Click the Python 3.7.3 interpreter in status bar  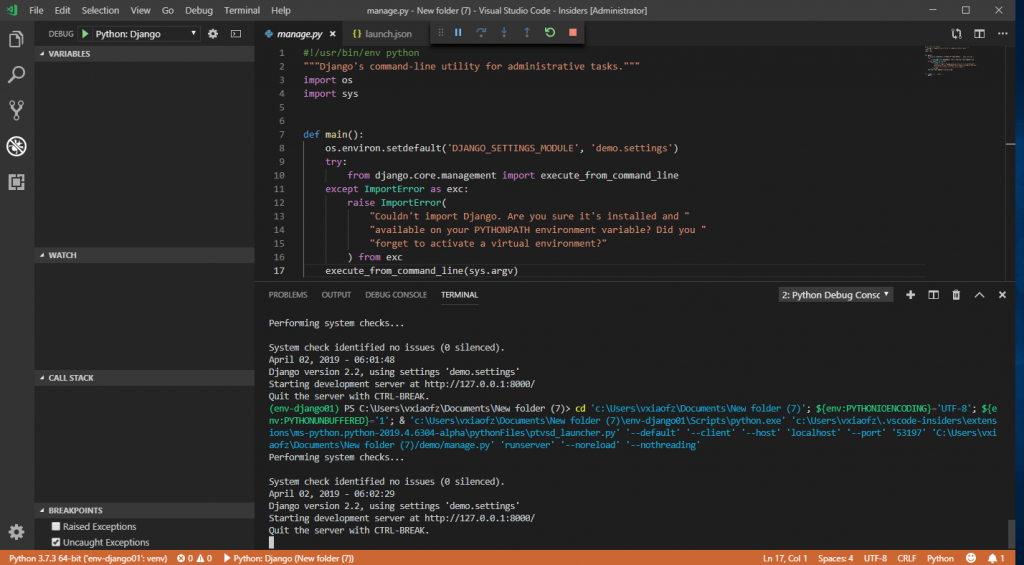click(x=85, y=558)
